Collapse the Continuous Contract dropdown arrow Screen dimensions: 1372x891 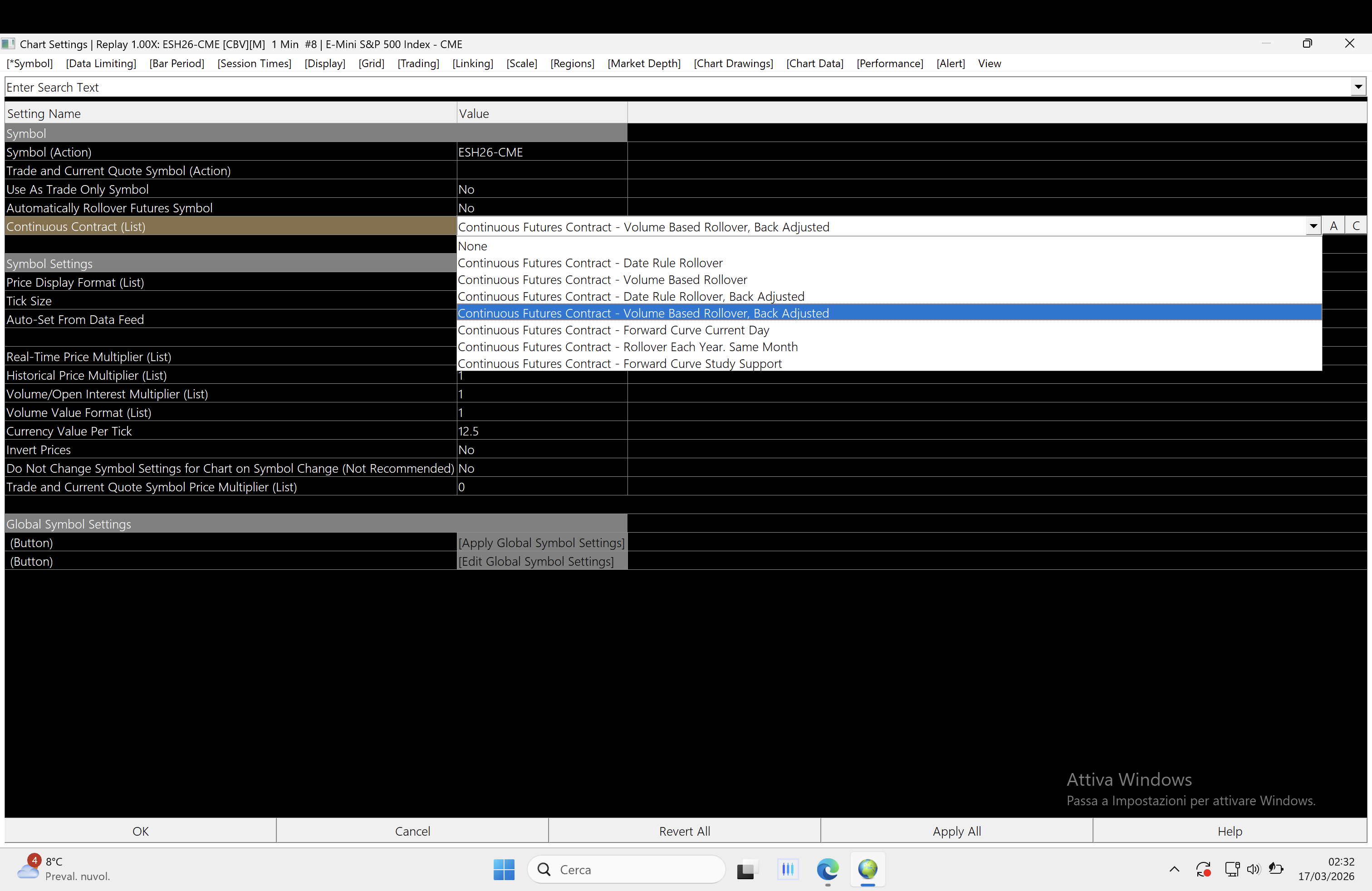pos(1313,226)
